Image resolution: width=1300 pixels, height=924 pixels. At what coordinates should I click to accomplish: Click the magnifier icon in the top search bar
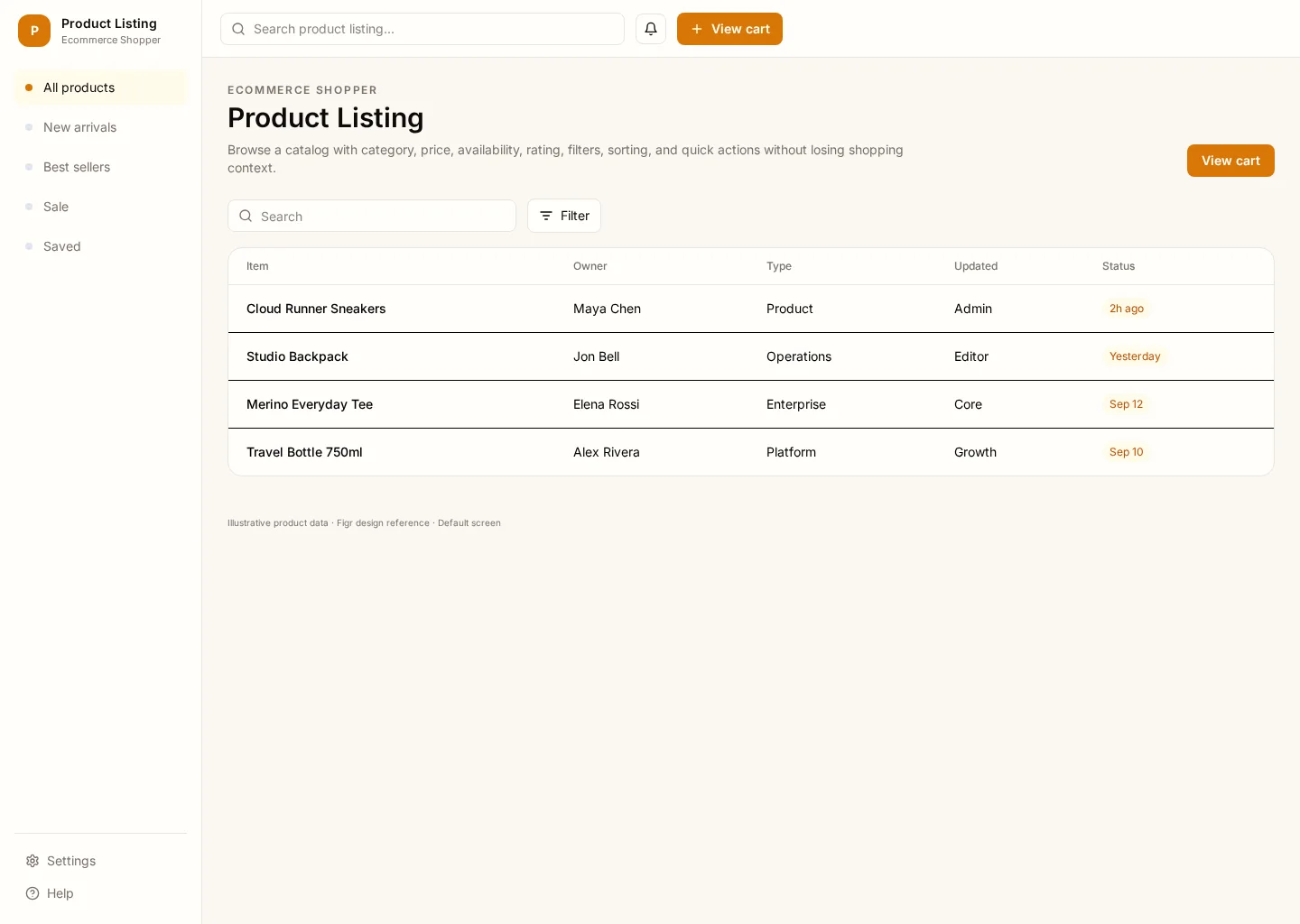tap(238, 29)
